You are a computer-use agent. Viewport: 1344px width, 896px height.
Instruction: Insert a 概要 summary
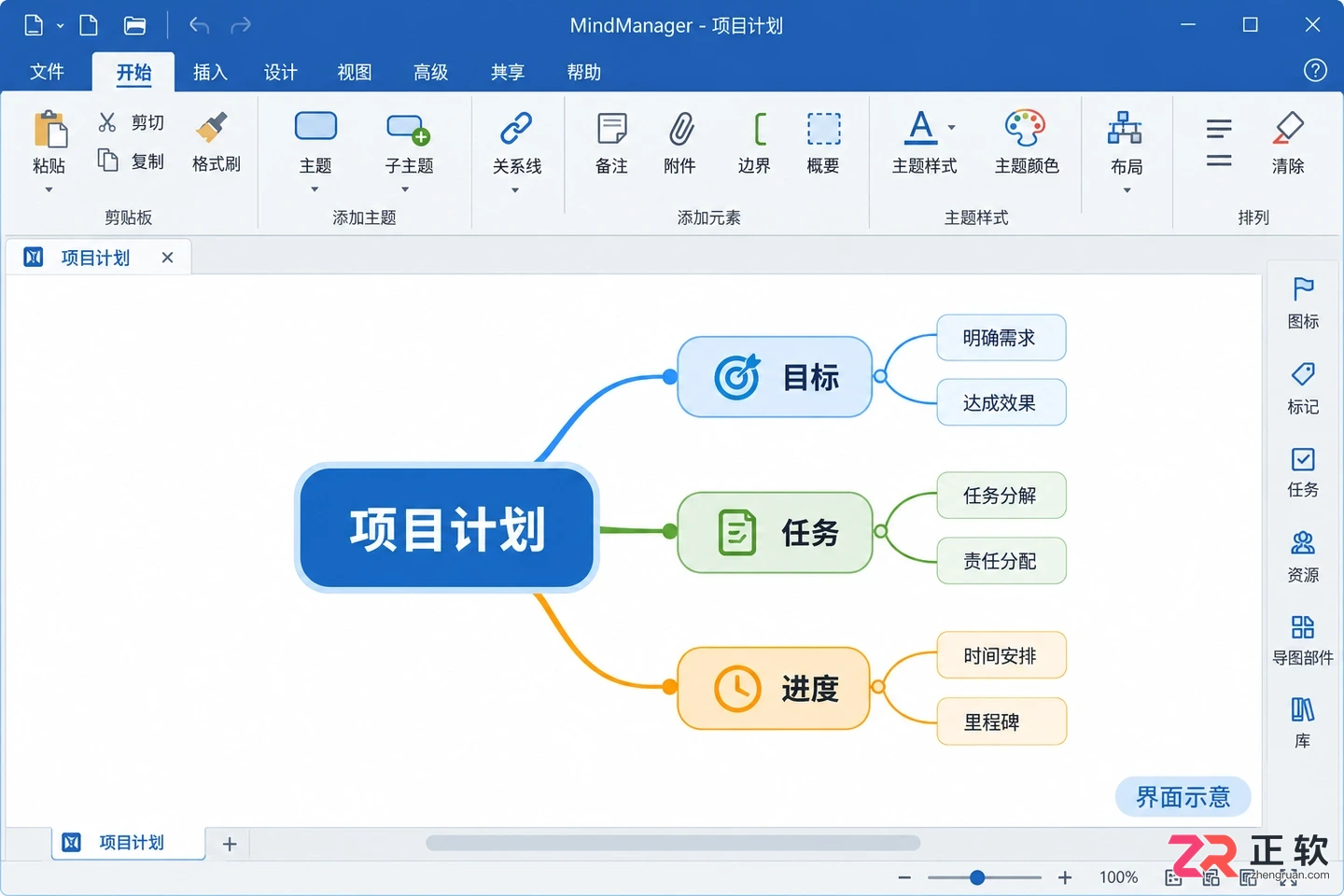click(x=823, y=129)
